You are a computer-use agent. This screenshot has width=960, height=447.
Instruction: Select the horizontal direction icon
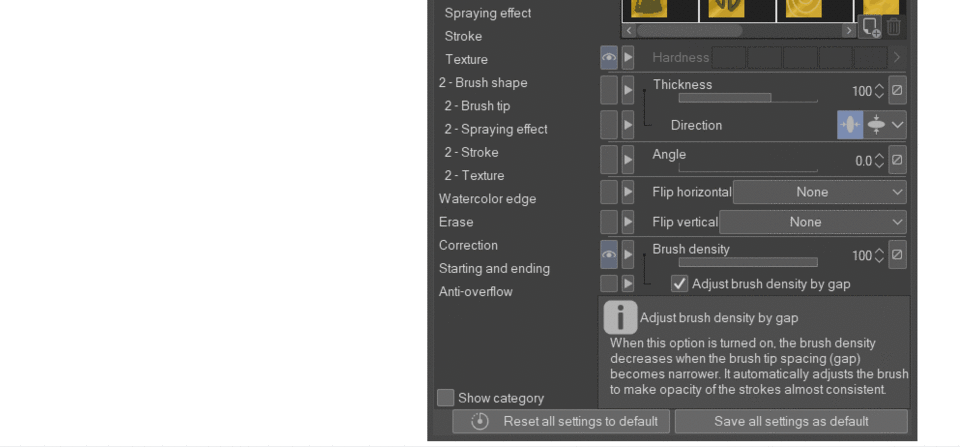(x=876, y=125)
